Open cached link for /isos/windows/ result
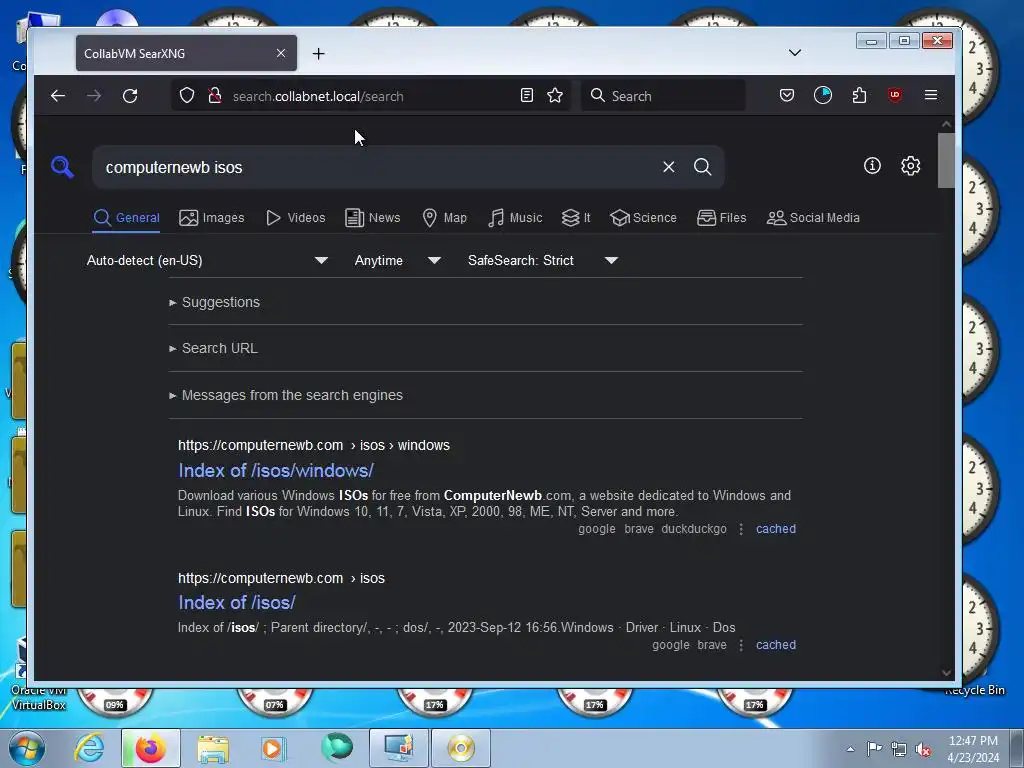1024x768 pixels. pyautogui.click(x=776, y=529)
